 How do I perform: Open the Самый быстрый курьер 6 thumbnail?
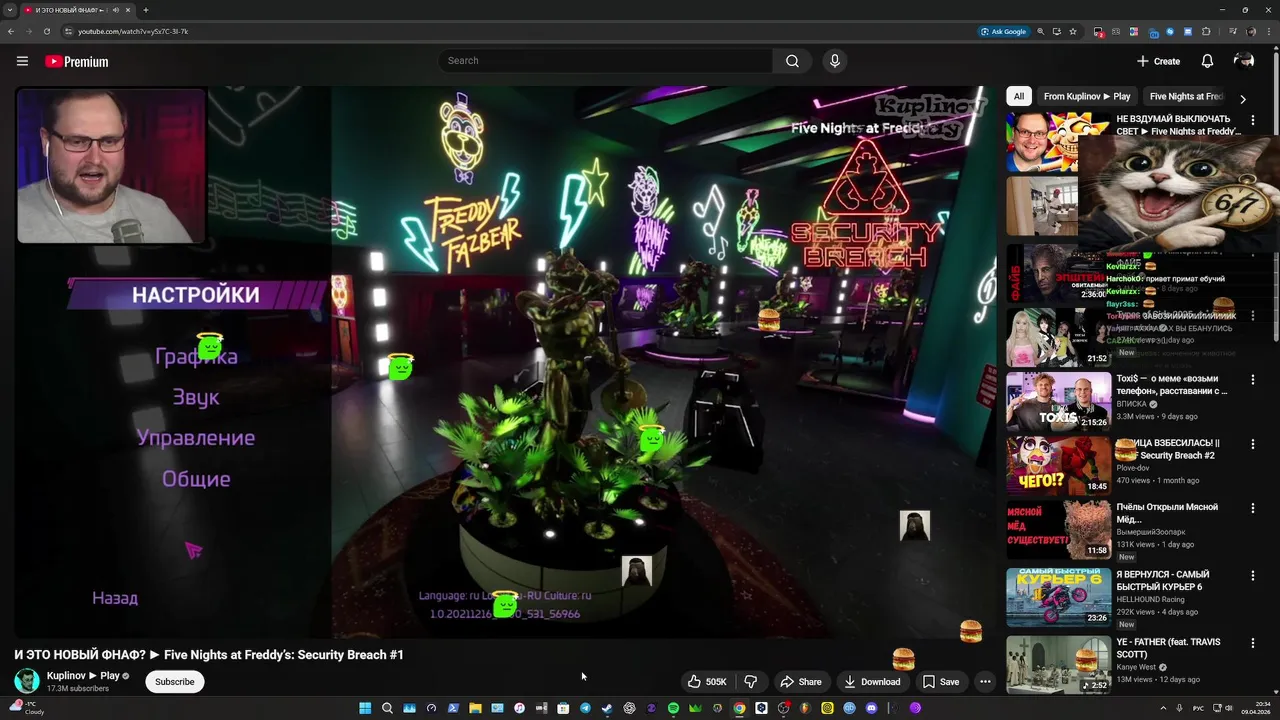(1058, 597)
